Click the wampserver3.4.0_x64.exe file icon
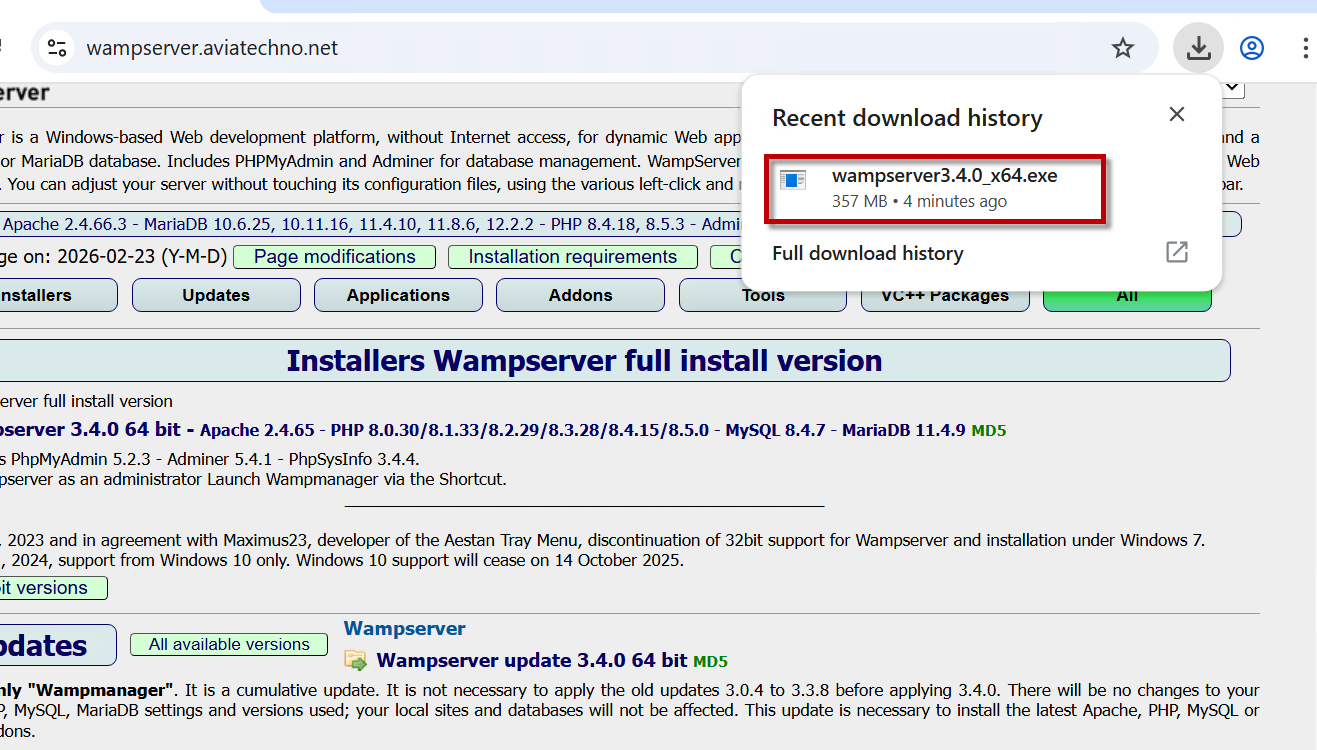Image resolution: width=1317 pixels, height=750 pixels. (793, 180)
